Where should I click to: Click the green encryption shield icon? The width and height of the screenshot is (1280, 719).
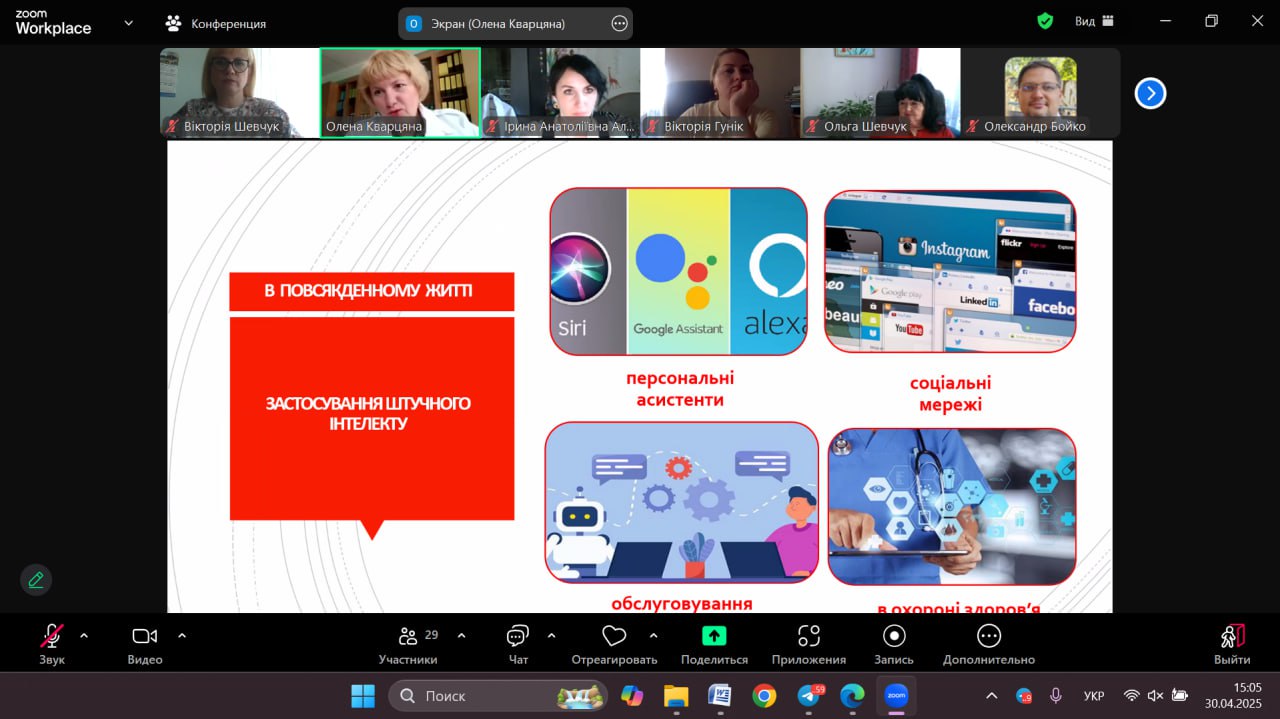pyautogui.click(x=1045, y=21)
